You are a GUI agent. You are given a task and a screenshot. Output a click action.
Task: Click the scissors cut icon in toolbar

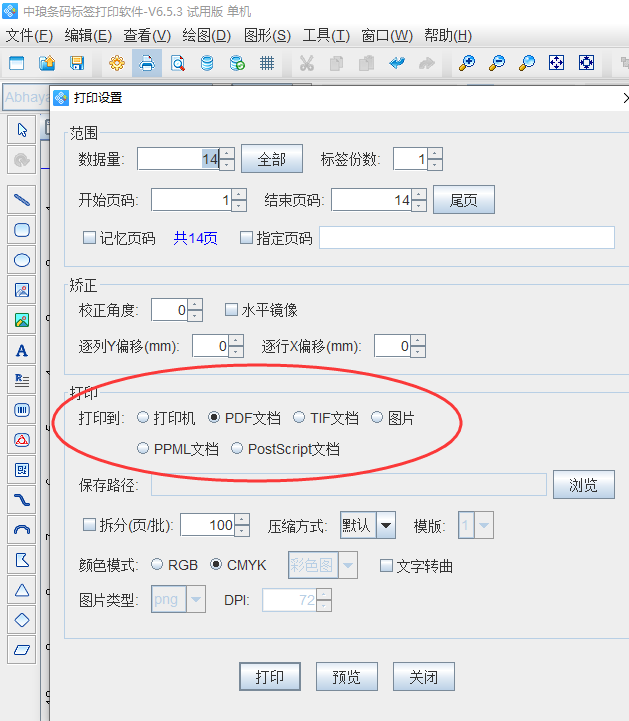307,63
